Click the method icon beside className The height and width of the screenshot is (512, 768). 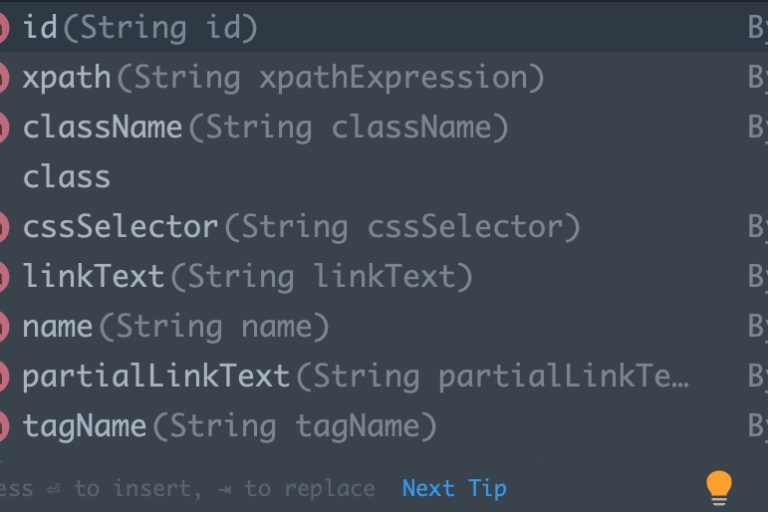(3, 128)
